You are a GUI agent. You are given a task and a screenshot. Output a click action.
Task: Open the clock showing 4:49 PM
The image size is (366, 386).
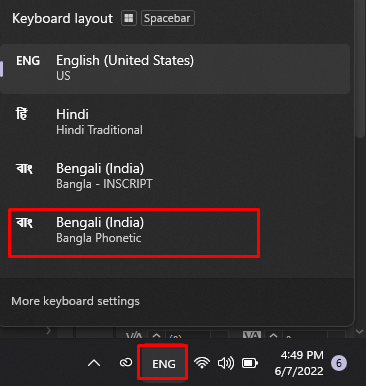[299, 363]
